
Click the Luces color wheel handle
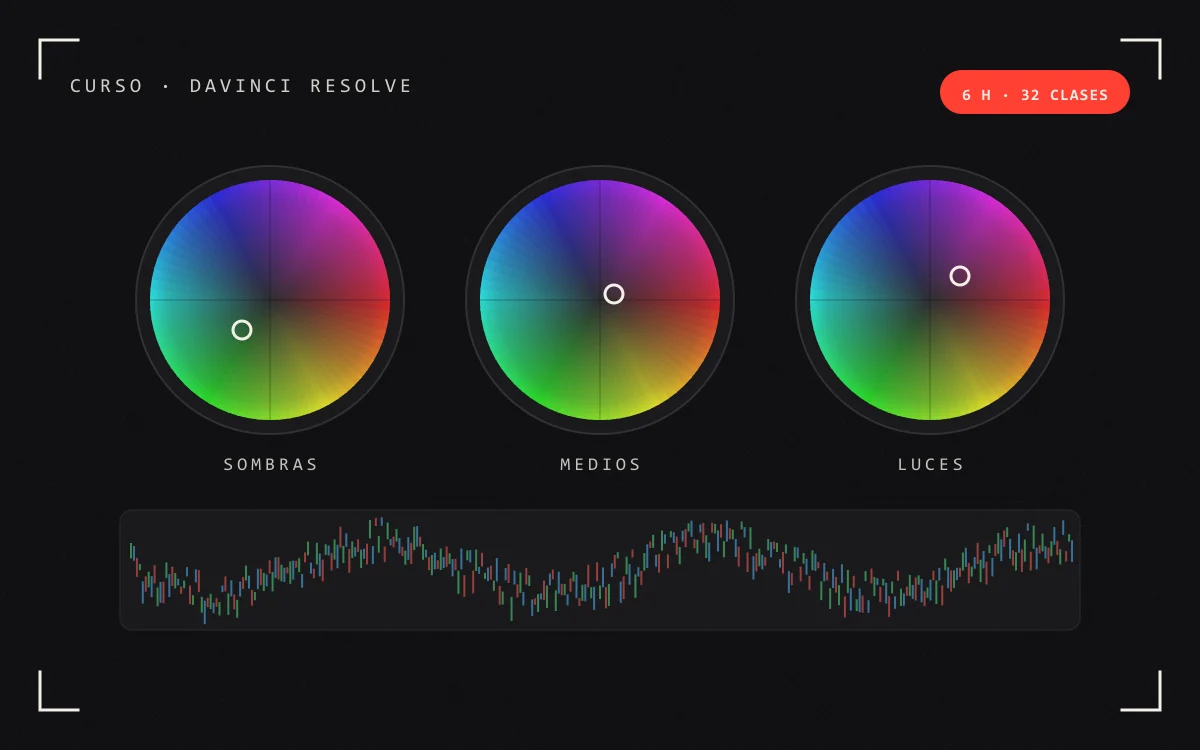tap(960, 276)
